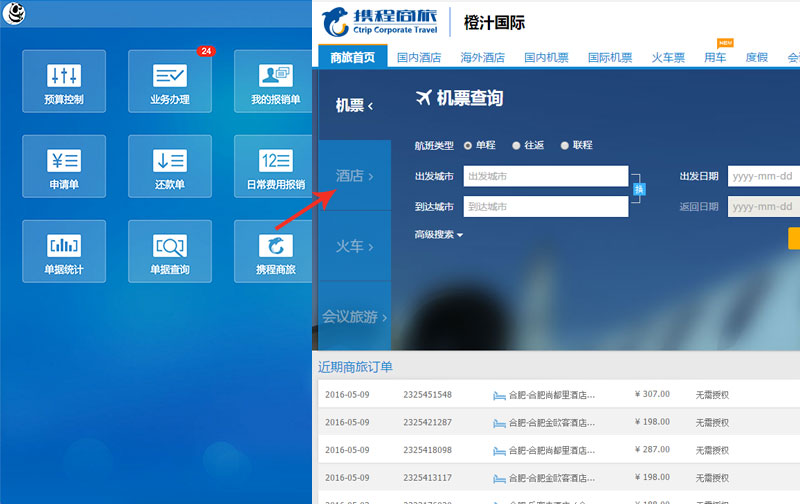Screen dimensions: 800x504
Task: Click 合肥-合肥尚都里酒店 priced ¥307.00
Action: (552, 395)
